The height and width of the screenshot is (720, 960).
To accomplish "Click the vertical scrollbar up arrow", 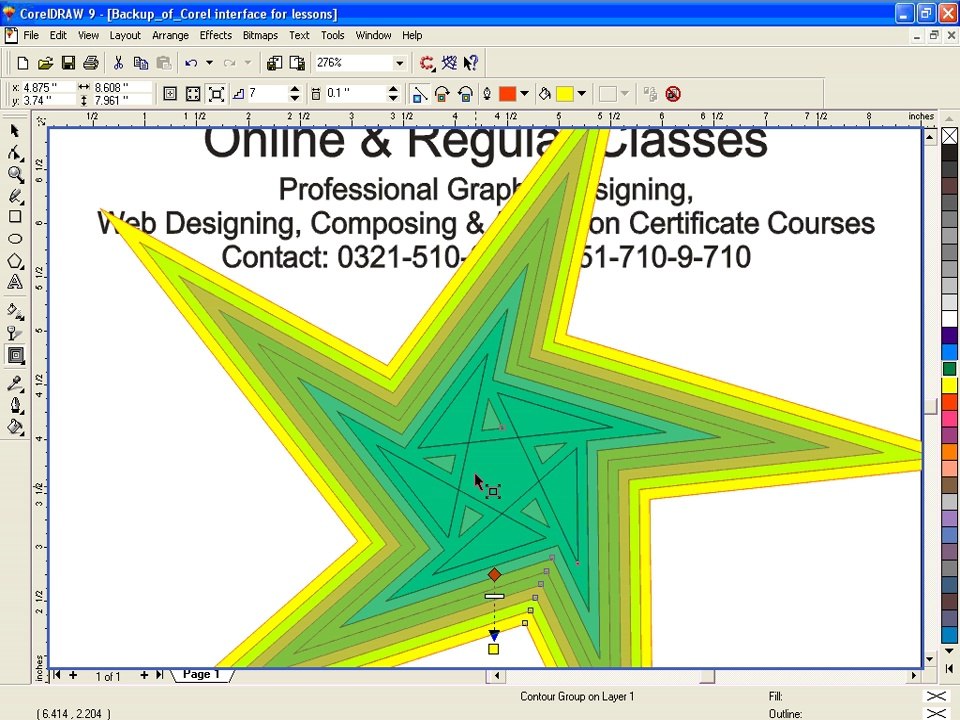I will pyautogui.click(x=929, y=137).
